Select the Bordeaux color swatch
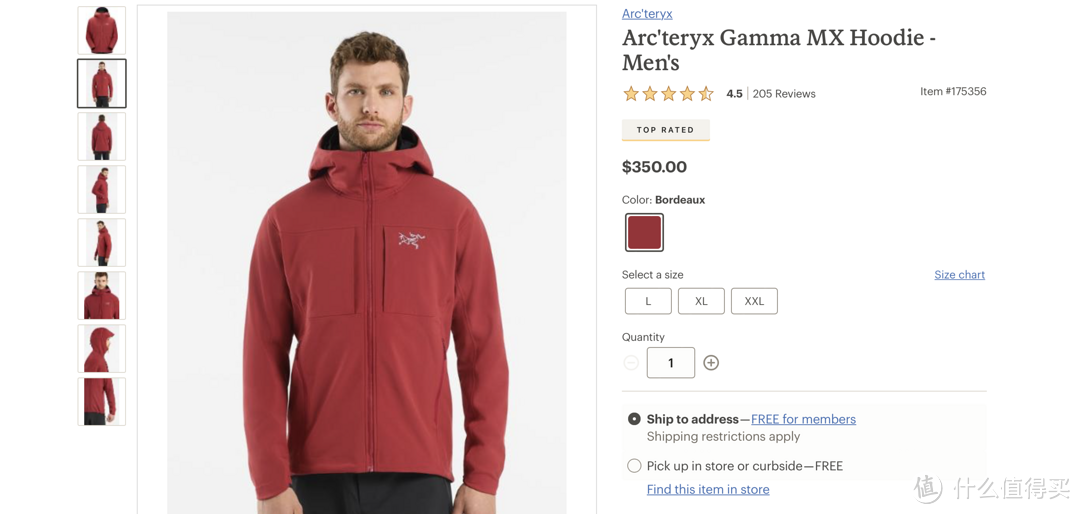 coord(645,232)
